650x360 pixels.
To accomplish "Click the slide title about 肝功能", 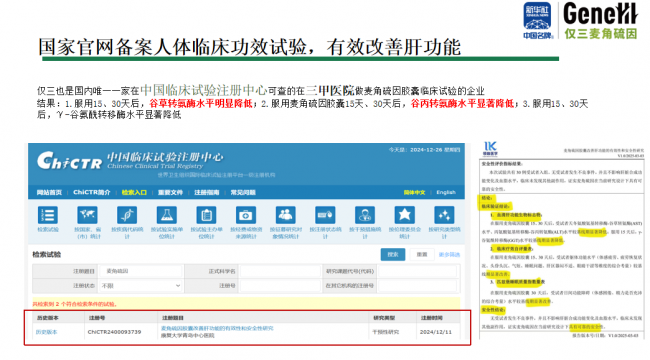I will [x=250, y=47].
